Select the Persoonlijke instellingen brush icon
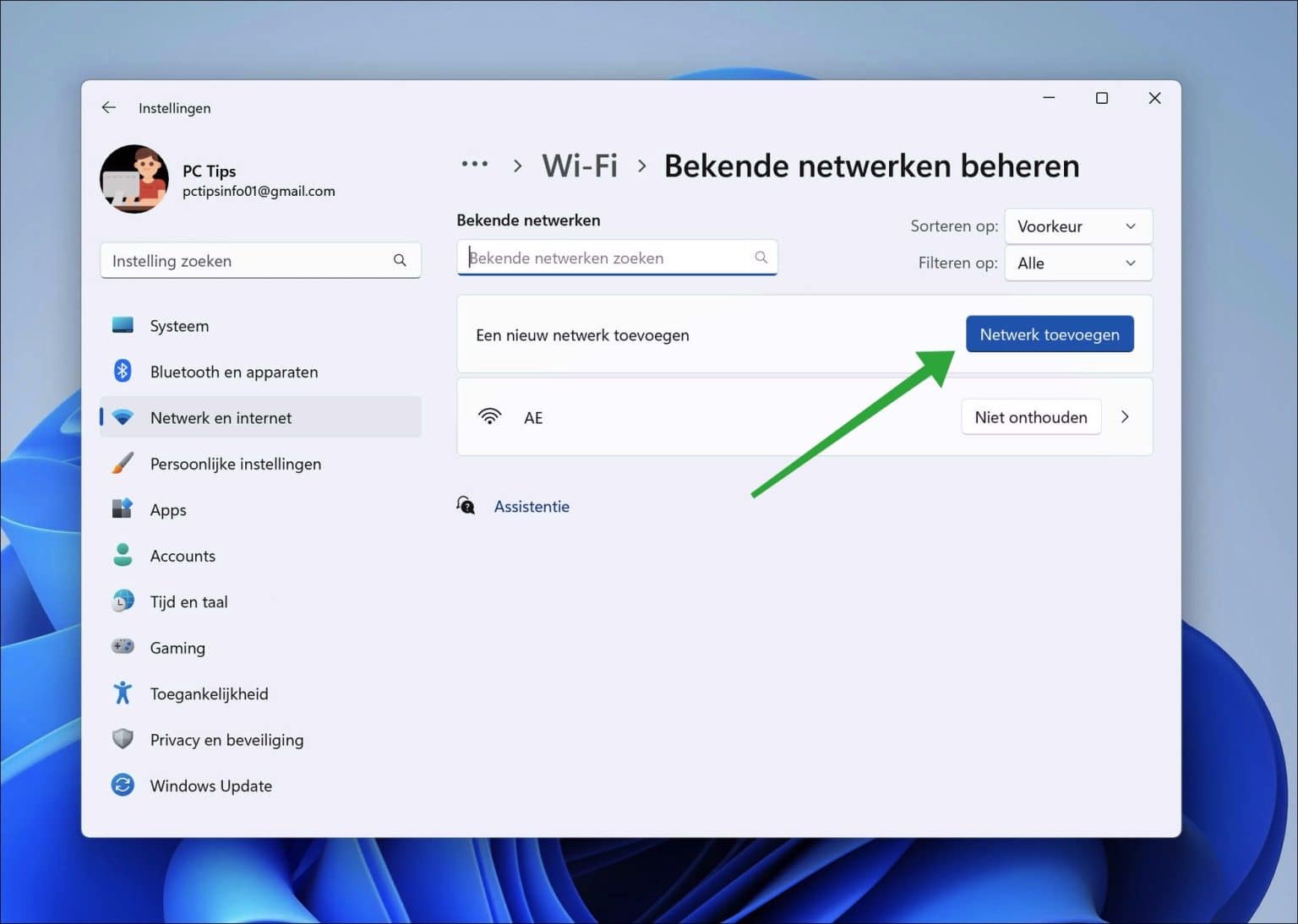Image resolution: width=1298 pixels, height=924 pixels. point(123,463)
